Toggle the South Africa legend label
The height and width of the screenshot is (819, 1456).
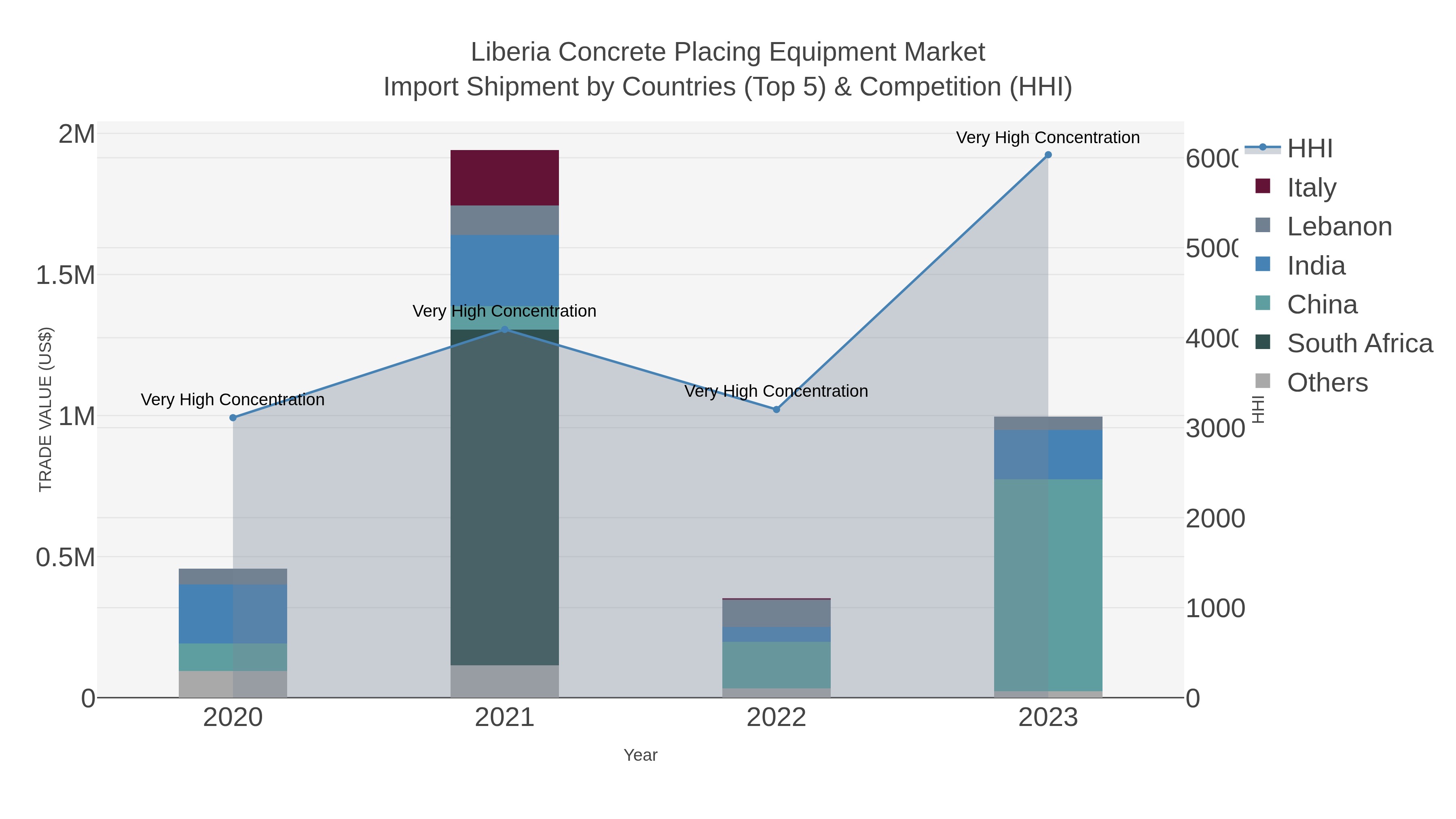(1360, 344)
